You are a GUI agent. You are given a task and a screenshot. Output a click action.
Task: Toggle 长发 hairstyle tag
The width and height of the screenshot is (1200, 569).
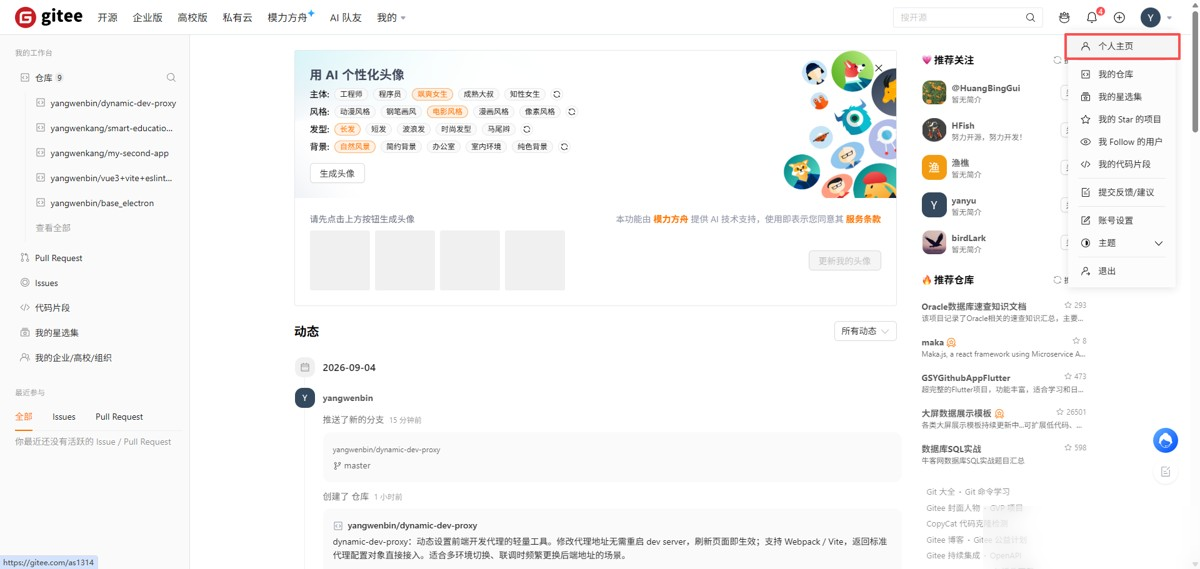348,129
